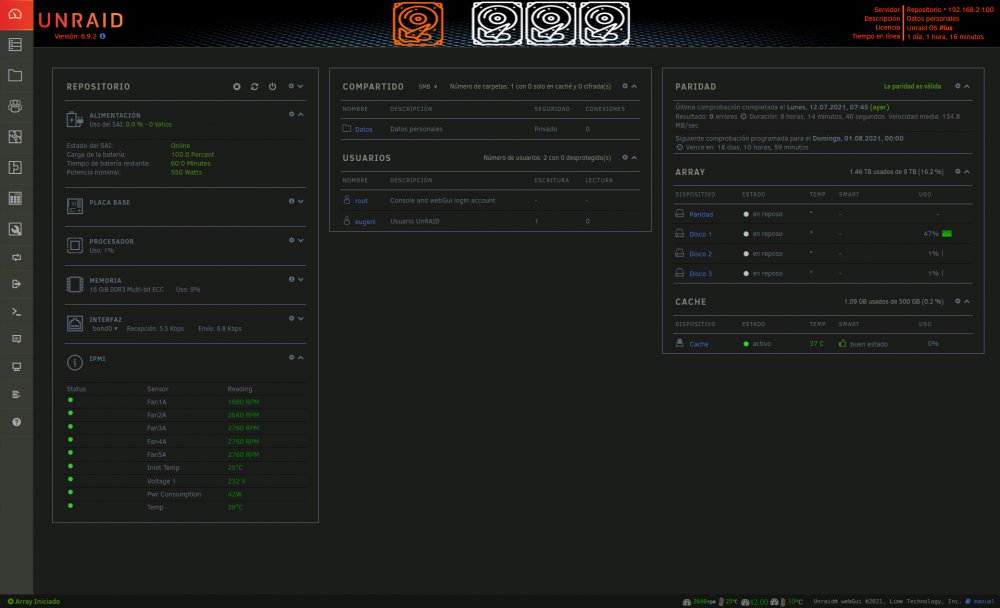Open Cache gear settings
Screen dimensions: 1000x608
[957, 301]
